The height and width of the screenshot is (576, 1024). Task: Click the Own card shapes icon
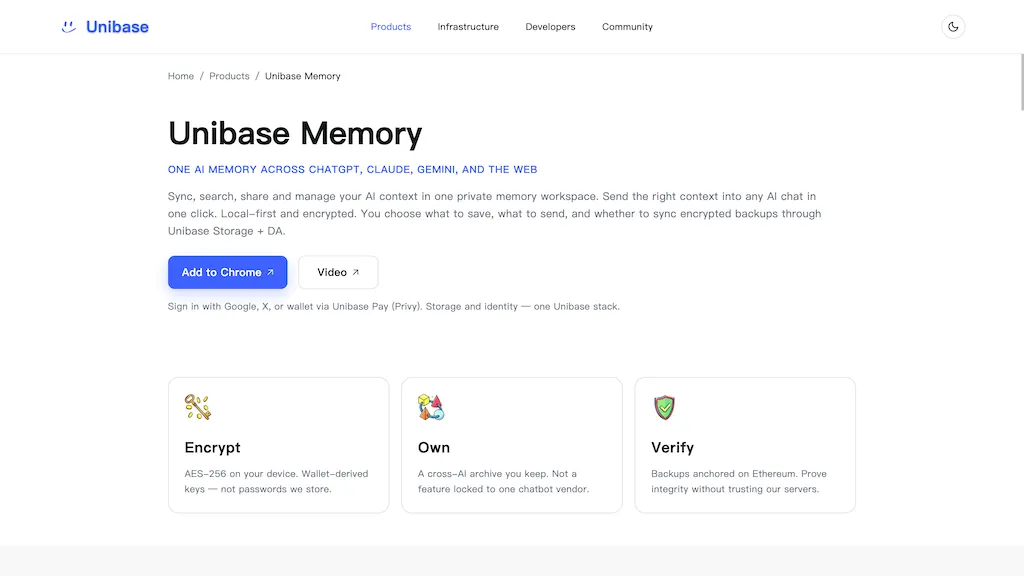pos(431,407)
